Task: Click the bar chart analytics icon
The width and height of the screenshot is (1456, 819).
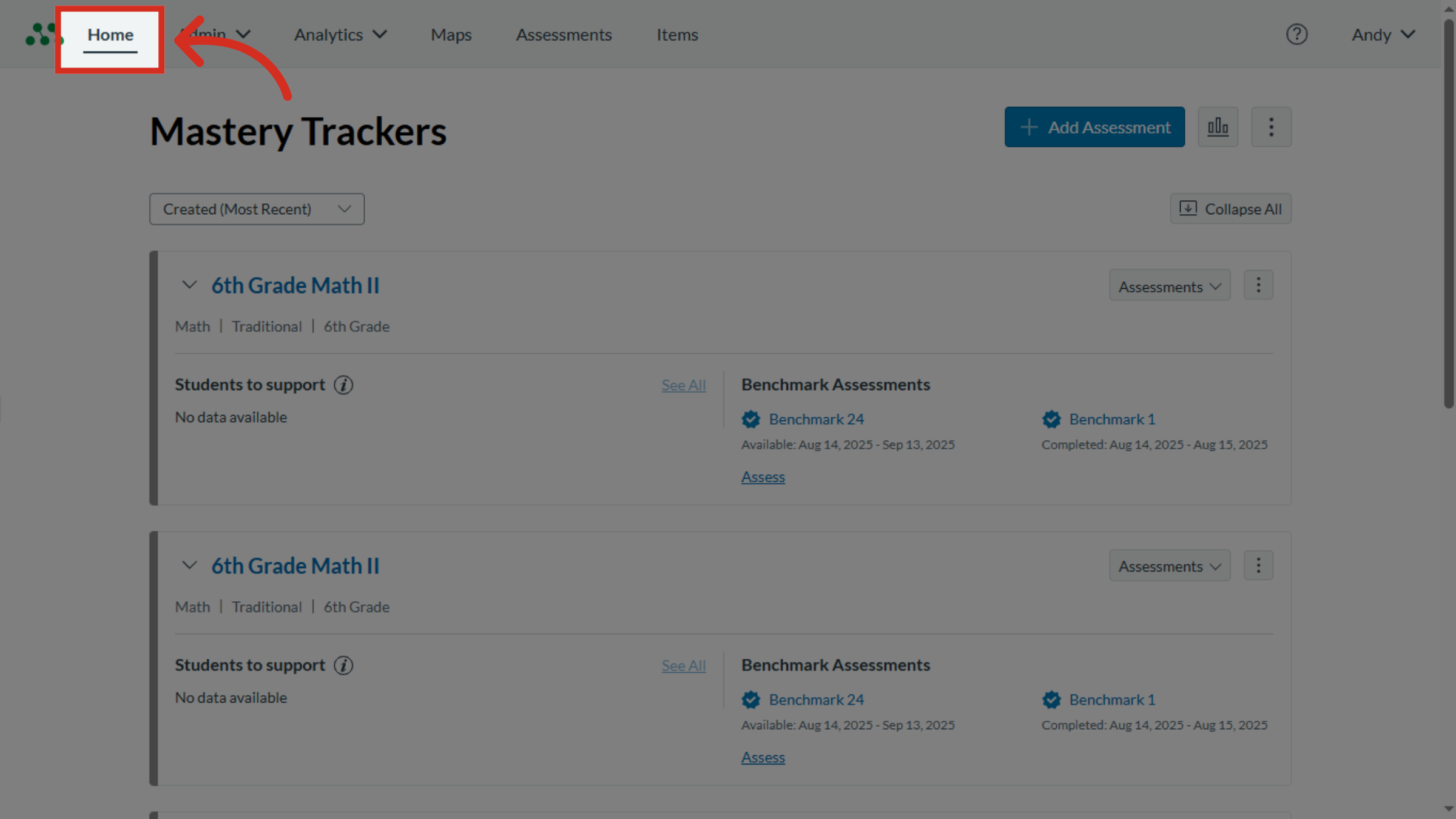Action: coord(1218,127)
